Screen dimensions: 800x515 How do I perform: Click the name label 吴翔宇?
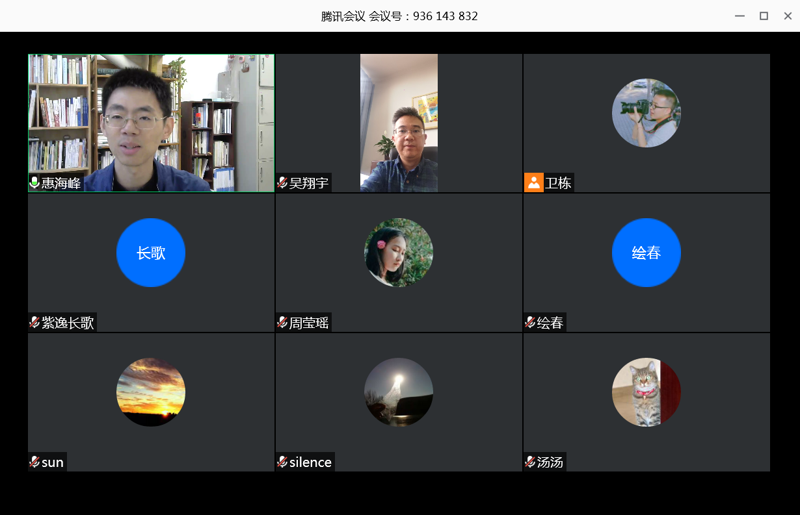tap(309, 183)
